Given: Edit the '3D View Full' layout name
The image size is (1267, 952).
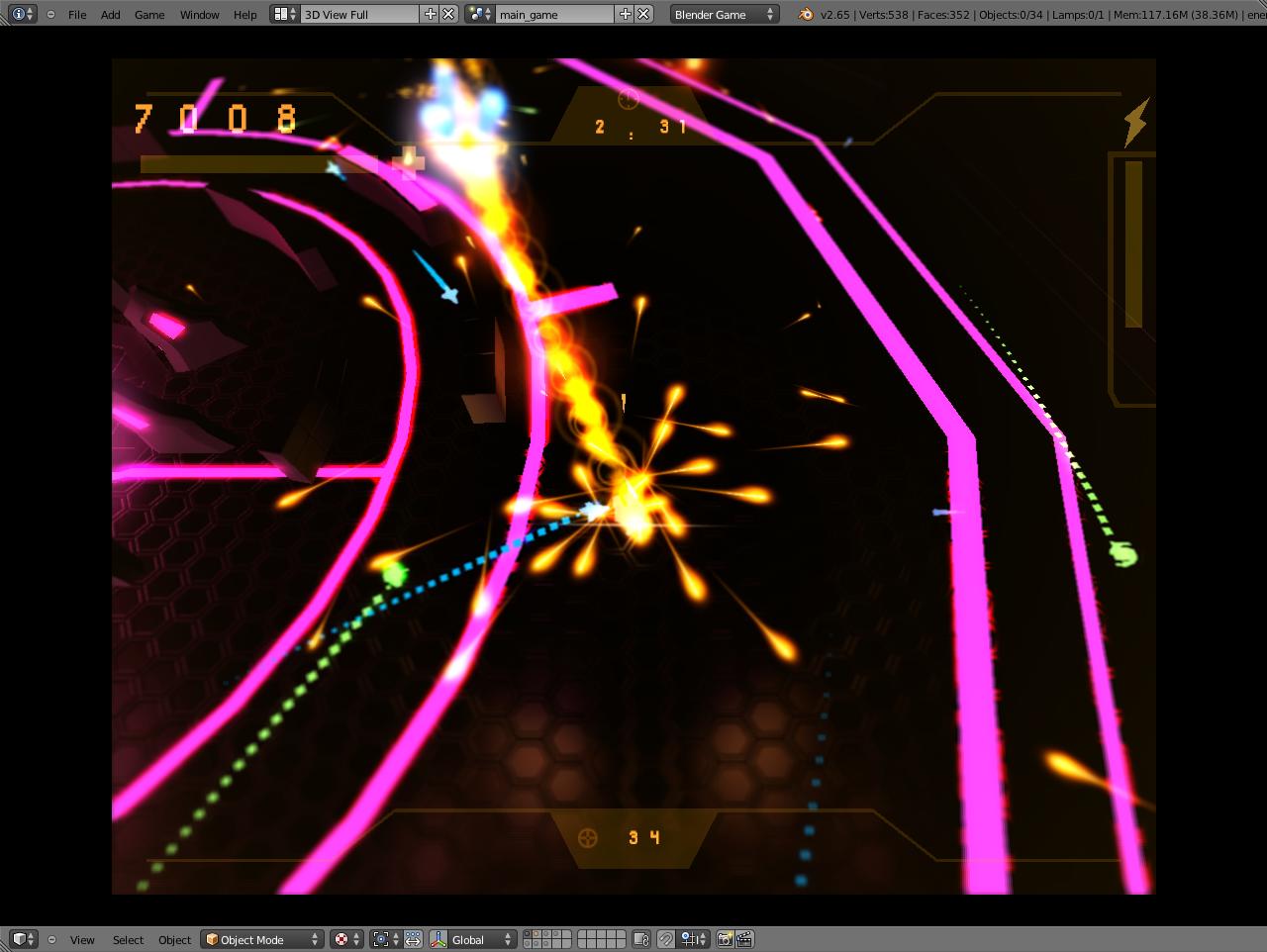Looking at the screenshot, I should point(360,14).
